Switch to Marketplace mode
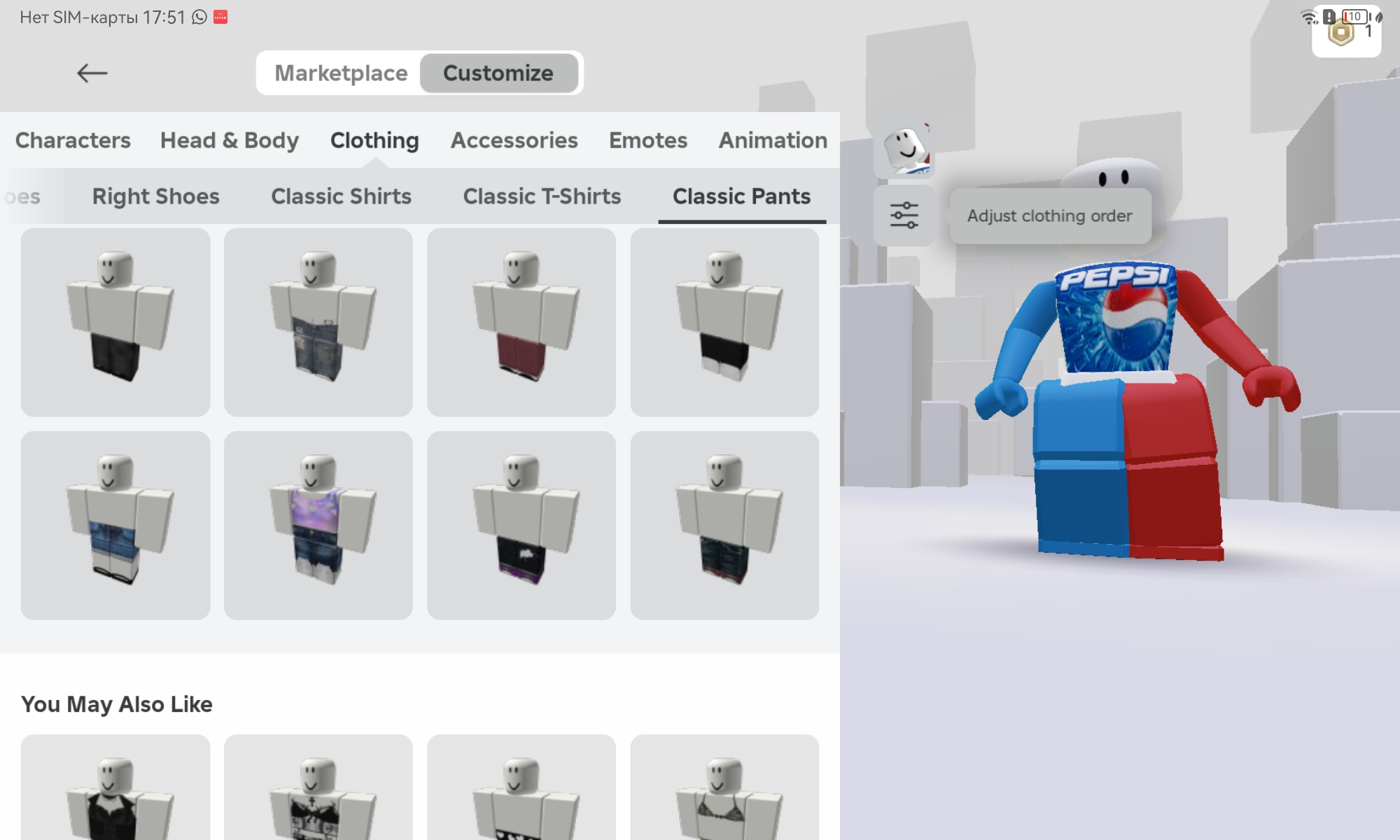The height and width of the screenshot is (840, 1400). click(341, 73)
